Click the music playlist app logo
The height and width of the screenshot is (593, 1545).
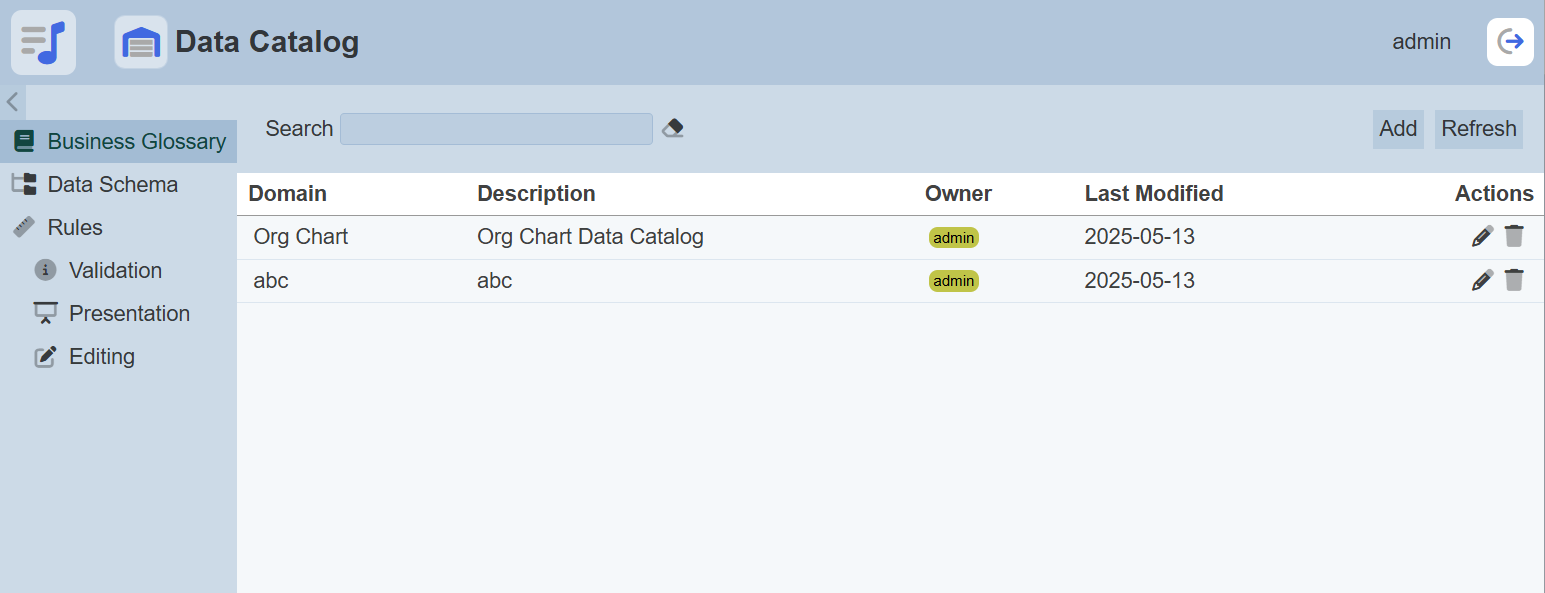pos(43,42)
